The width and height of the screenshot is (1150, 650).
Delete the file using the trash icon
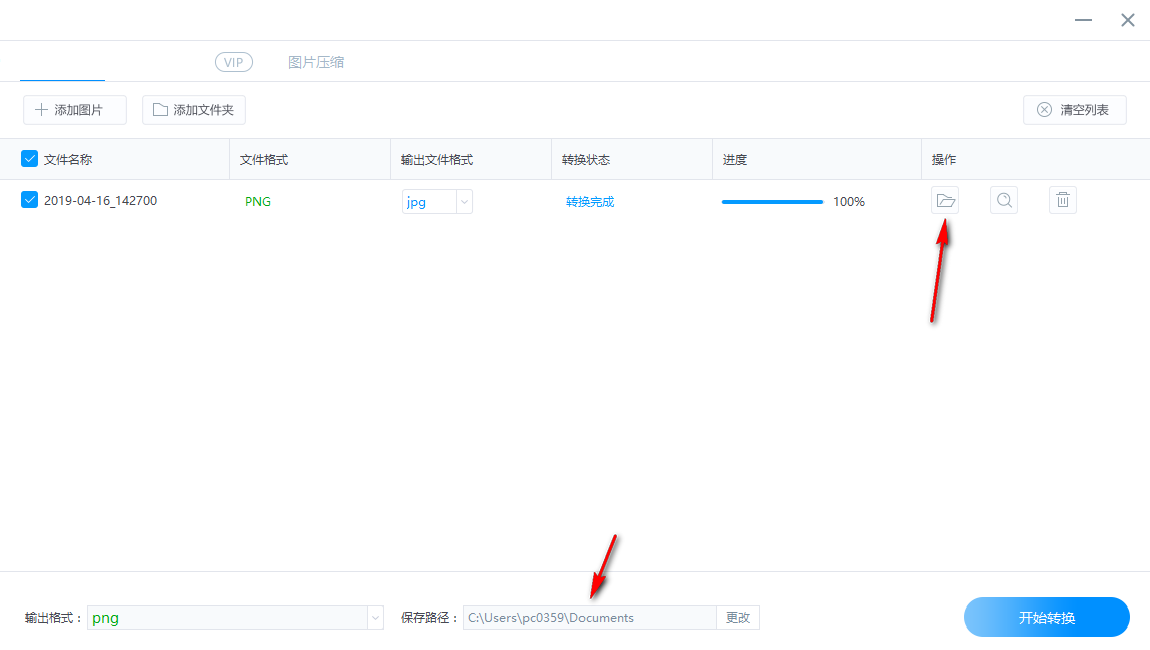pyautogui.click(x=1062, y=200)
